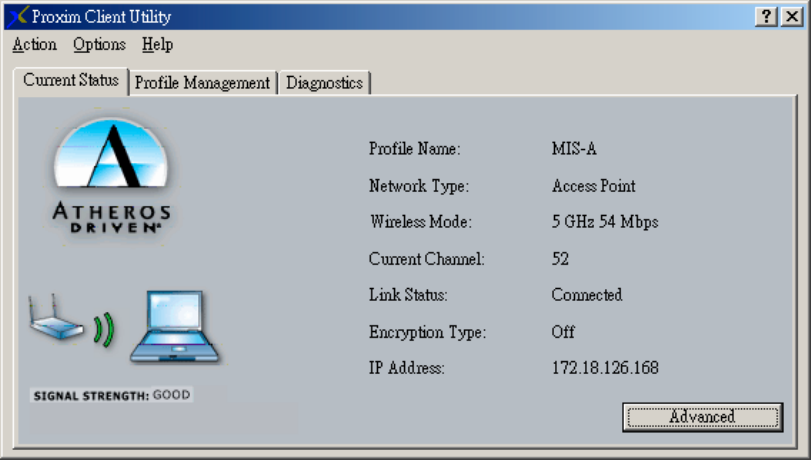This screenshot has height=460, width=811.
Task: Switch to the Diagnostics tab
Action: click(x=324, y=83)
